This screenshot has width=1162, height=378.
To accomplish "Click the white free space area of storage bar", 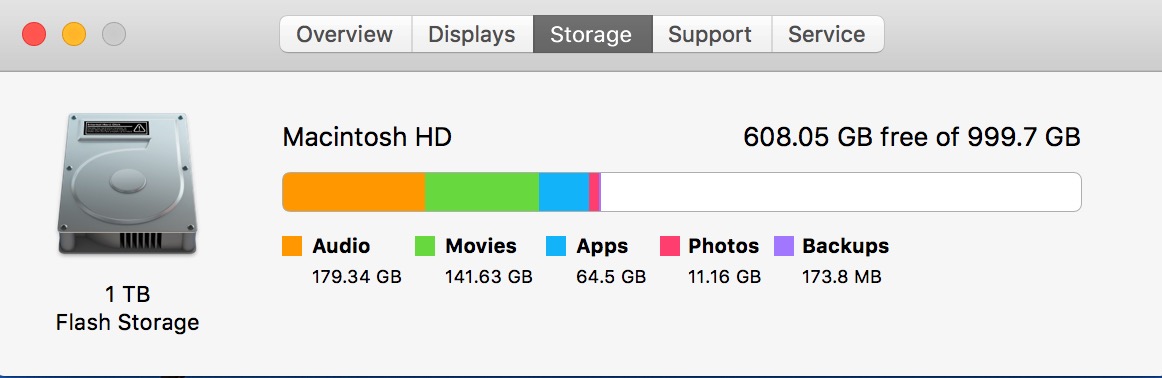I will 840,192.
